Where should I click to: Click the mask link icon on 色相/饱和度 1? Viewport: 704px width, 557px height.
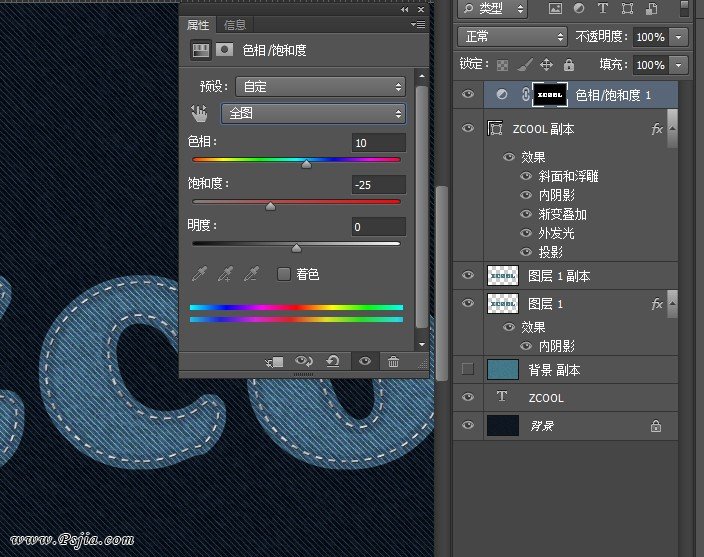pos(525,94)
